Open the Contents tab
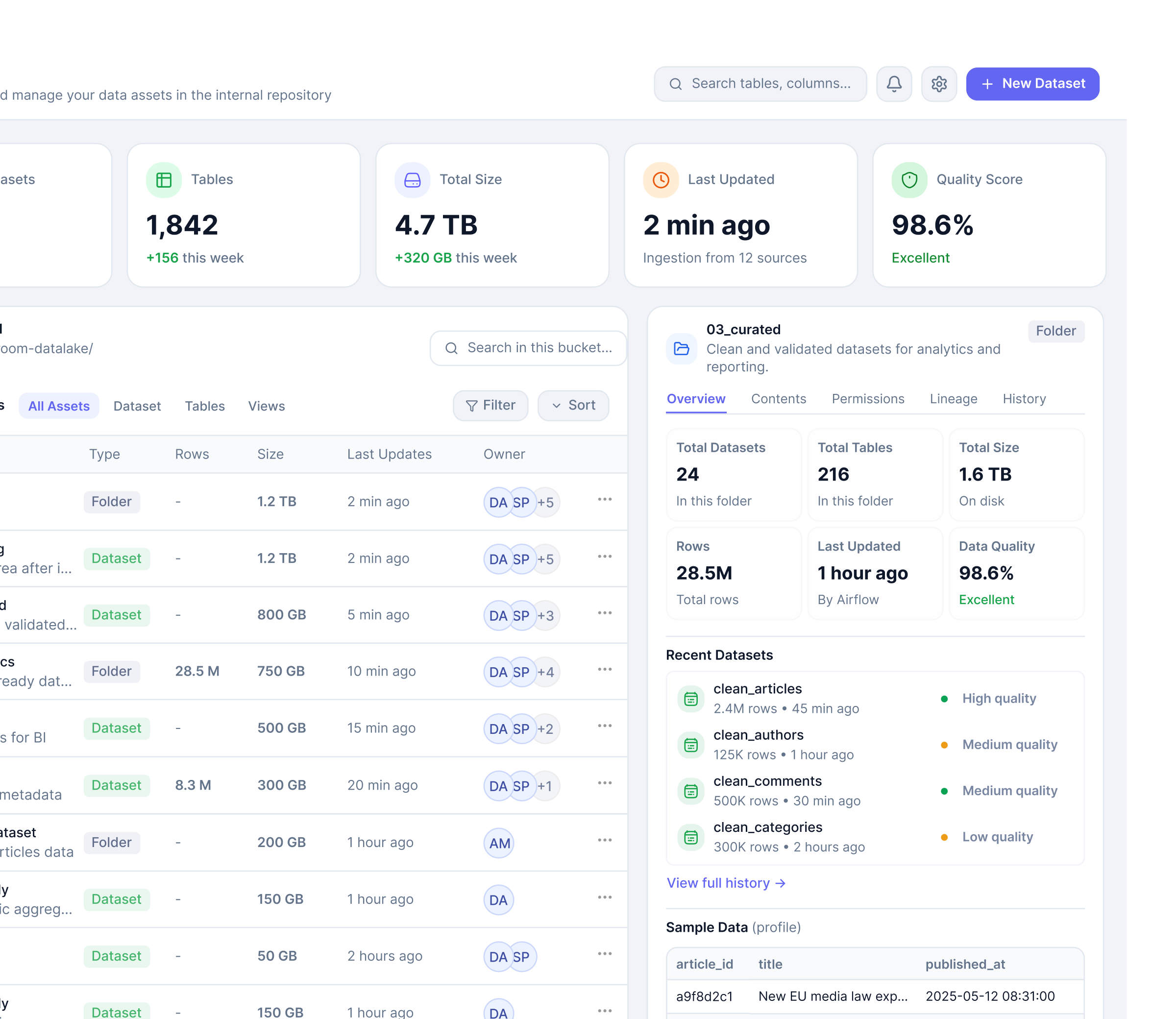Image resolution: width=1176 pixels, height=1019 pixels. pos(779,399)
